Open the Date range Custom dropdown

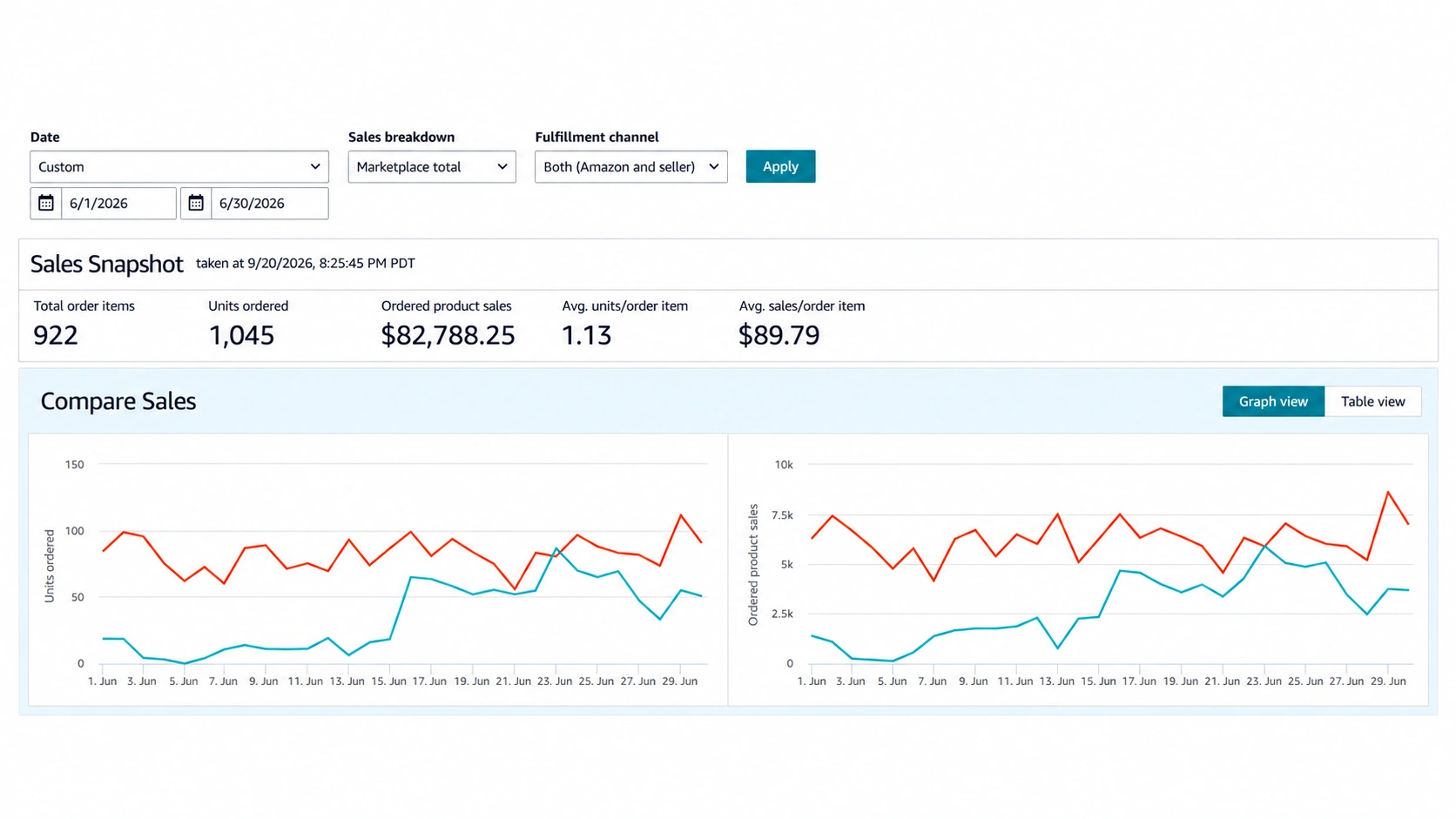click(179, 166)
